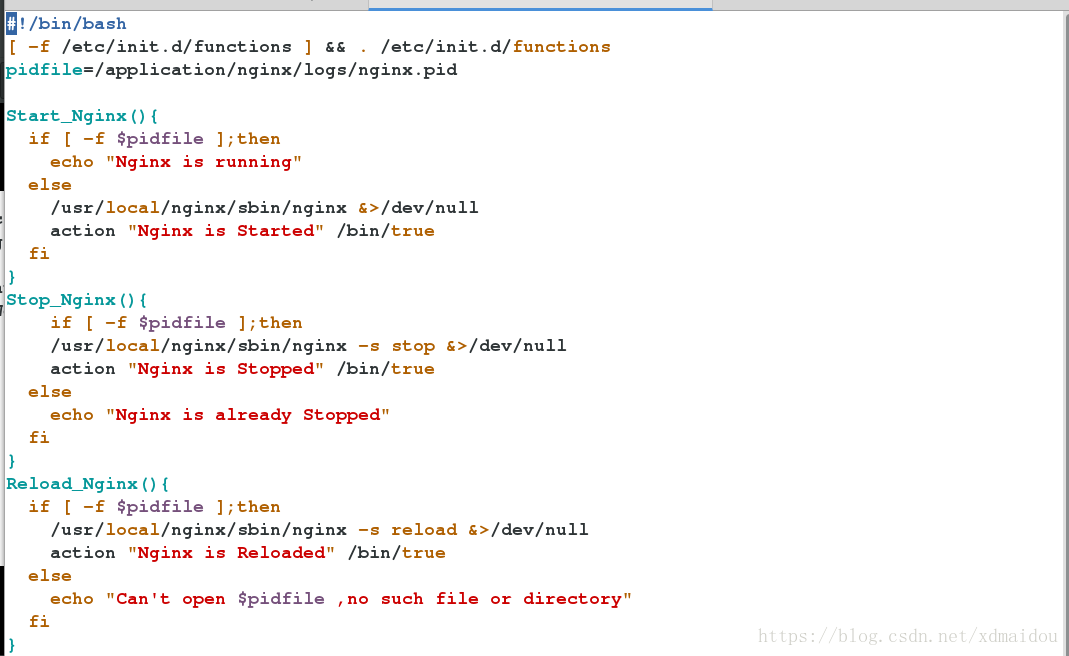Click the echo "Nginx is already Stopped" line
This screenshot has height=656, width=1069.
[x=220, y=415]
